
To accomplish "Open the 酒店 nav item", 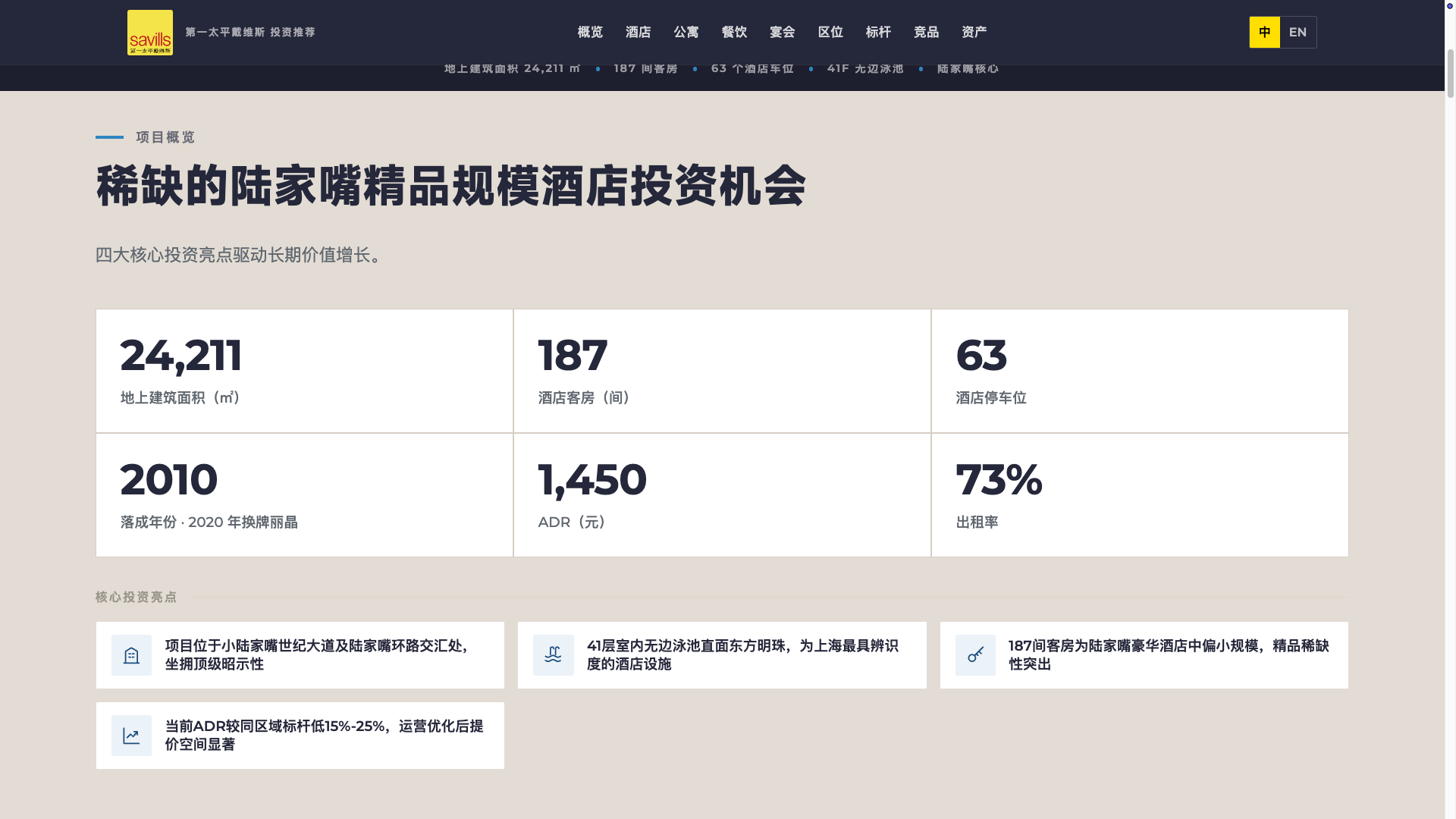I will [639, 33].
